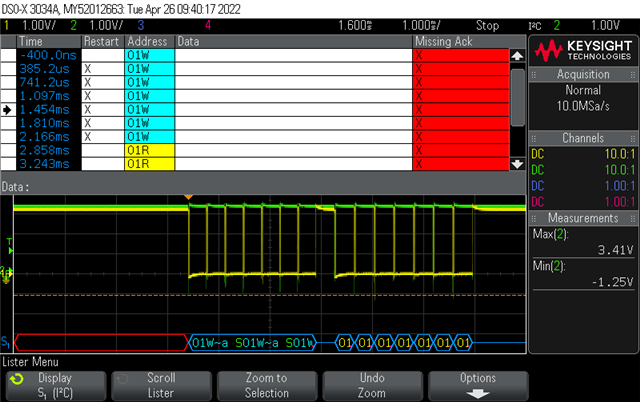Select the 385.2us time row
The height and width of the screenshot is (402, 640).
(x=49, y=69)
